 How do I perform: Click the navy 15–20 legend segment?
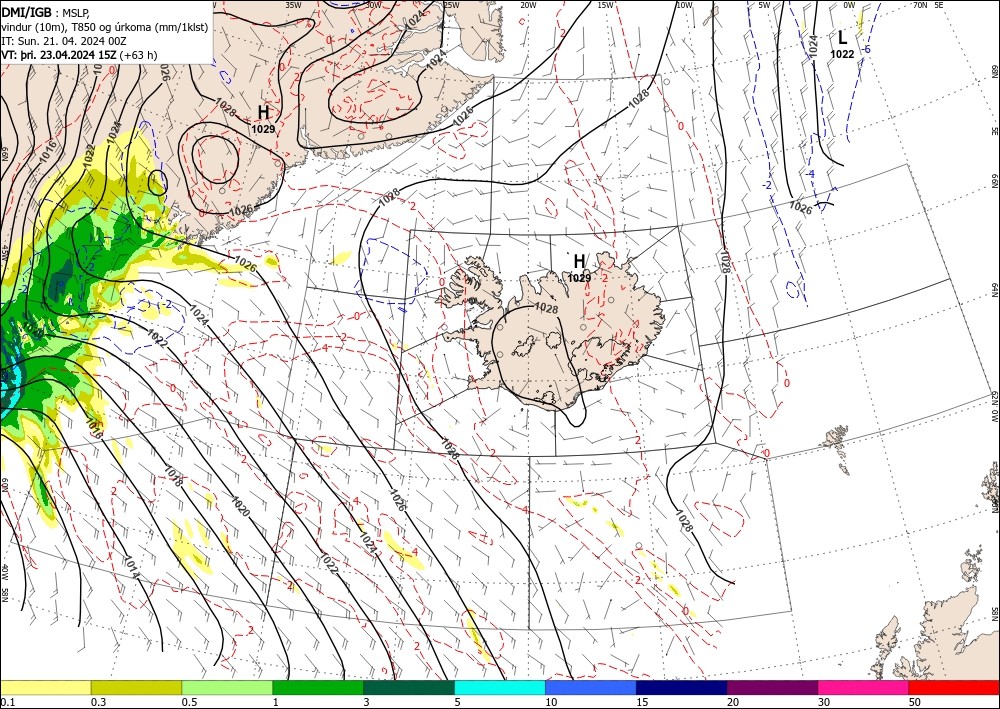[x=682, y=687]
